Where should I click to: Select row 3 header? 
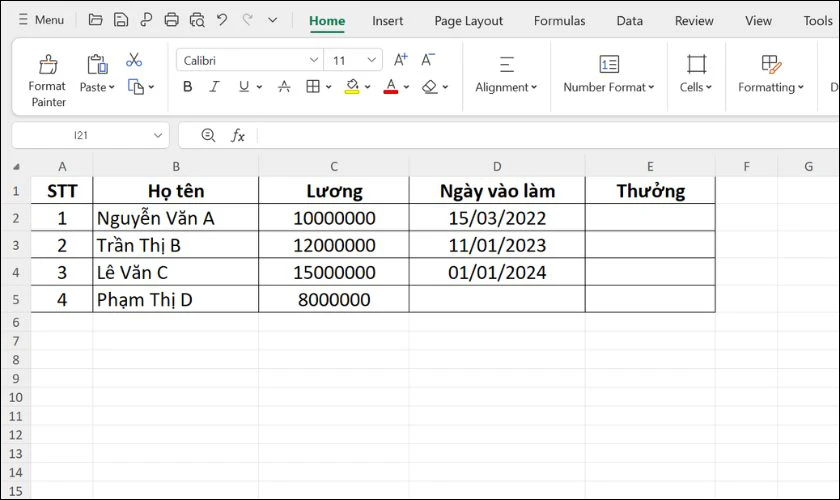pyautogui.click(x=16, y=245)
